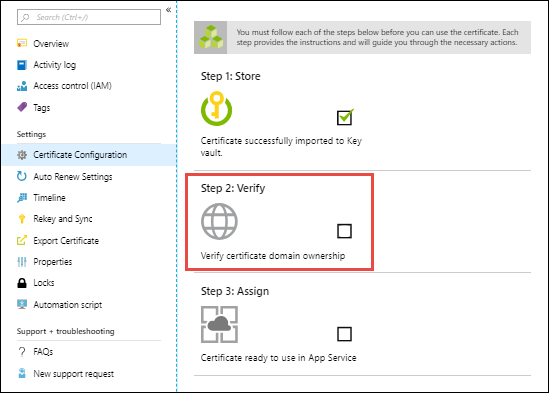549x393 pixels.
Task: Open Activity log
Action: [55, 65]
